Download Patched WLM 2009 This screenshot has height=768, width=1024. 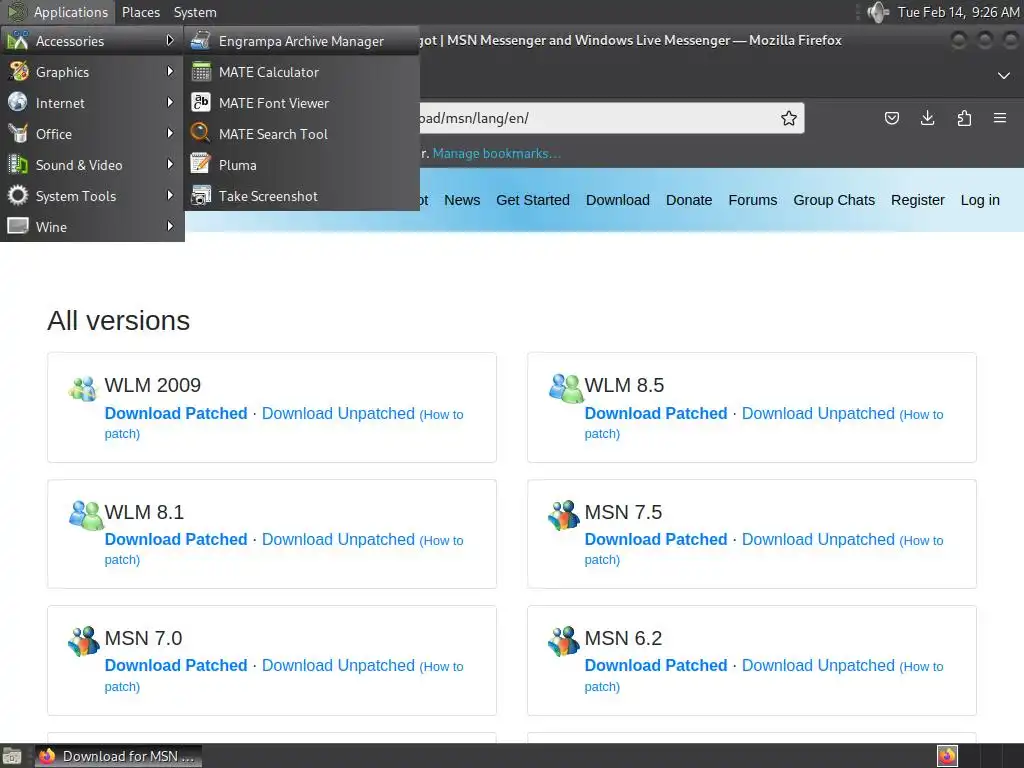[x=176, y=413]
